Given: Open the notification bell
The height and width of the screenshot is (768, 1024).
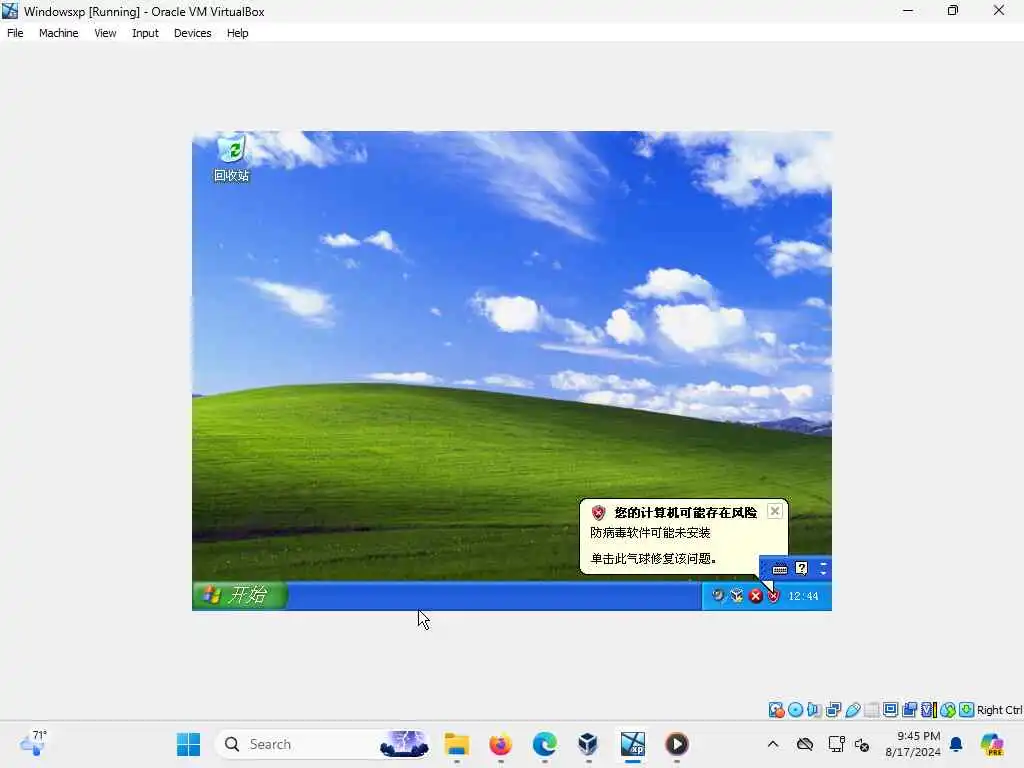Looking at the screenshot, I should pos(956,744).
